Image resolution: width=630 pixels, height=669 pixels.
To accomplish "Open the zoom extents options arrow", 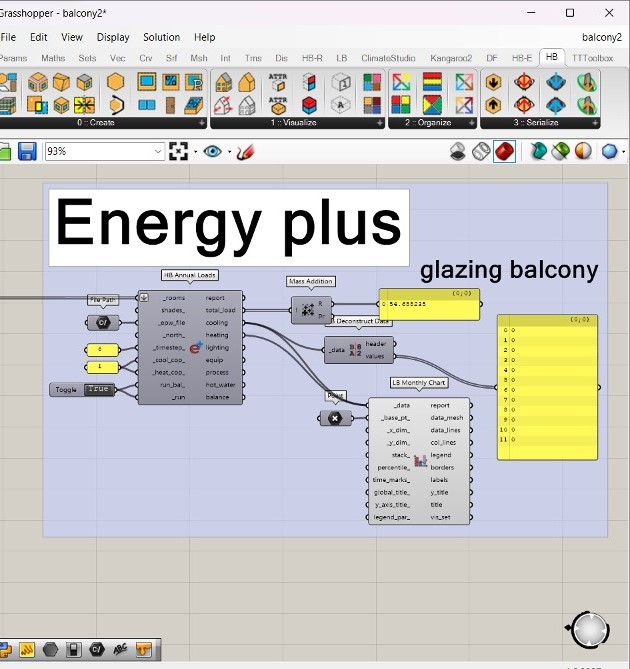I will pyautogui.click(x=195, y=152).
